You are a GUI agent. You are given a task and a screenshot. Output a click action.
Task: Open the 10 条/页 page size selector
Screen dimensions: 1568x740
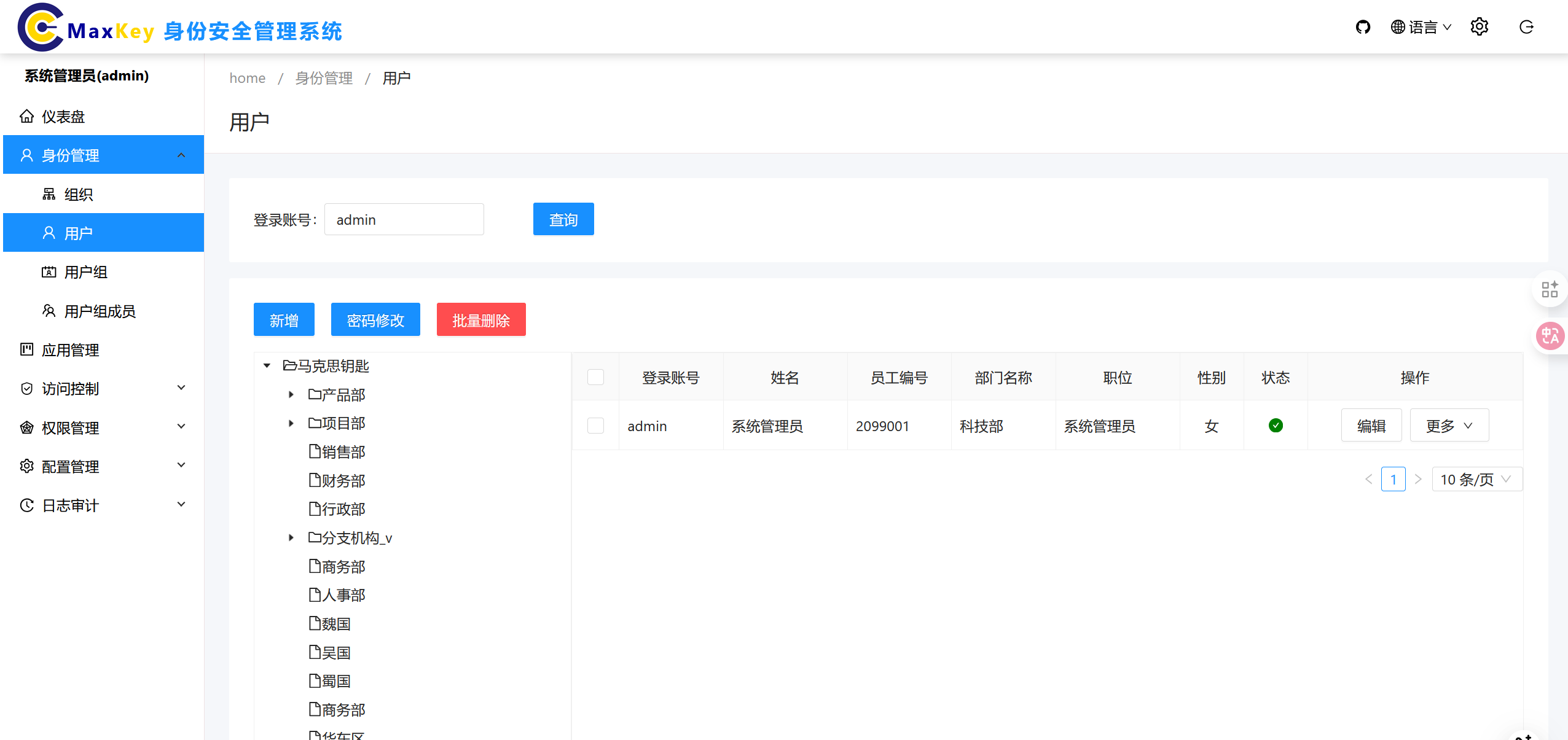1476,480
